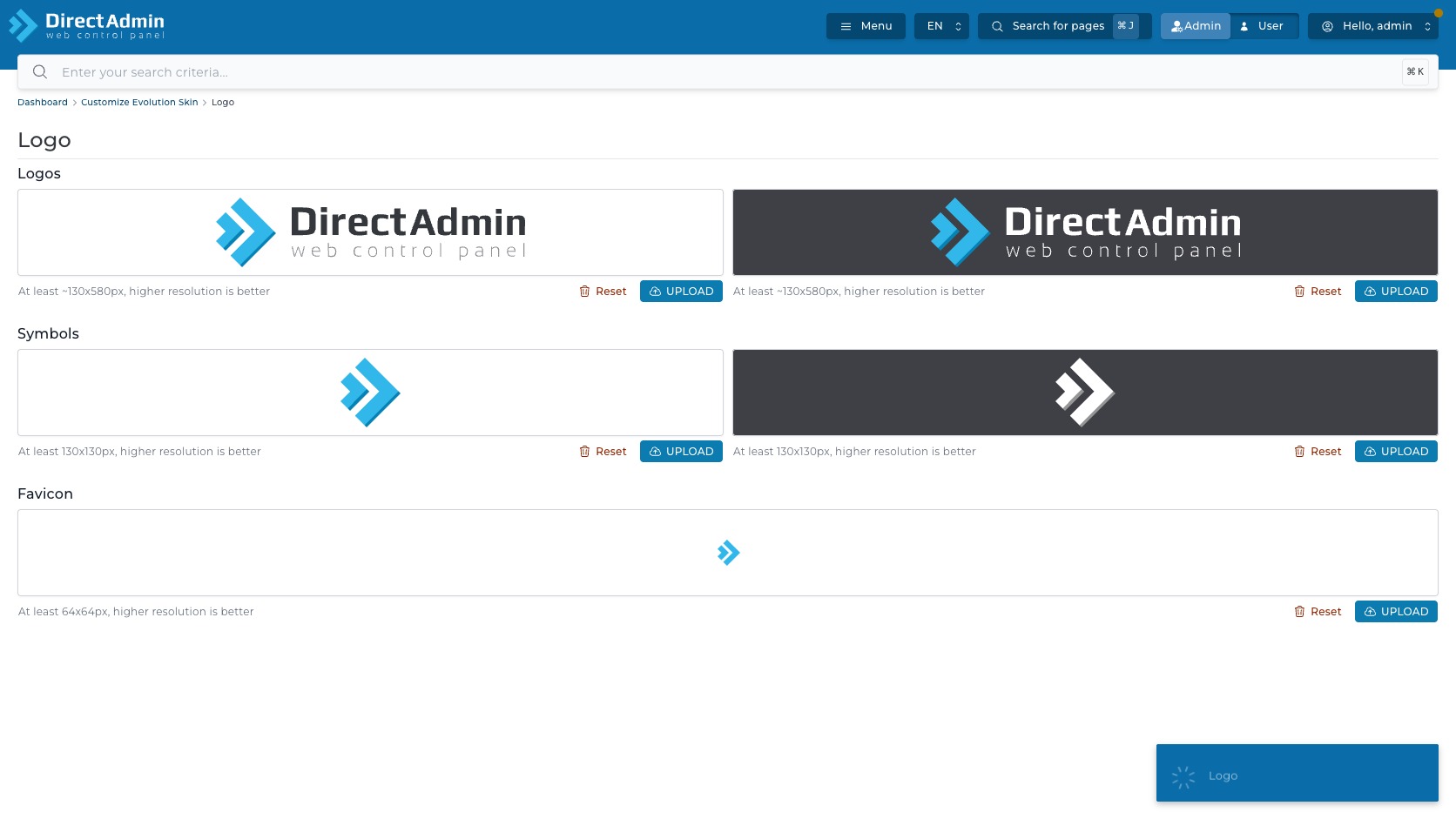
Task: Upload a new light-background symbol
Action: pyautogui.click(x=681, y=452)
